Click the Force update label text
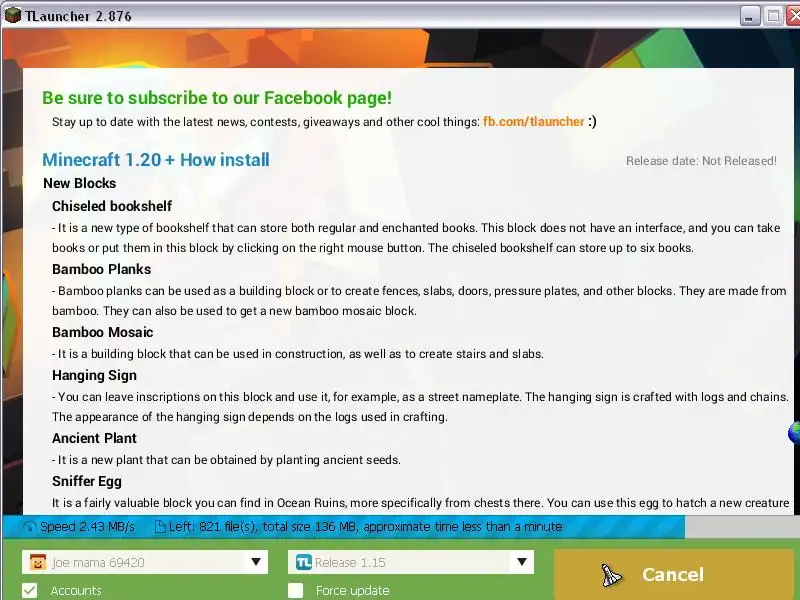 point(353,591)
